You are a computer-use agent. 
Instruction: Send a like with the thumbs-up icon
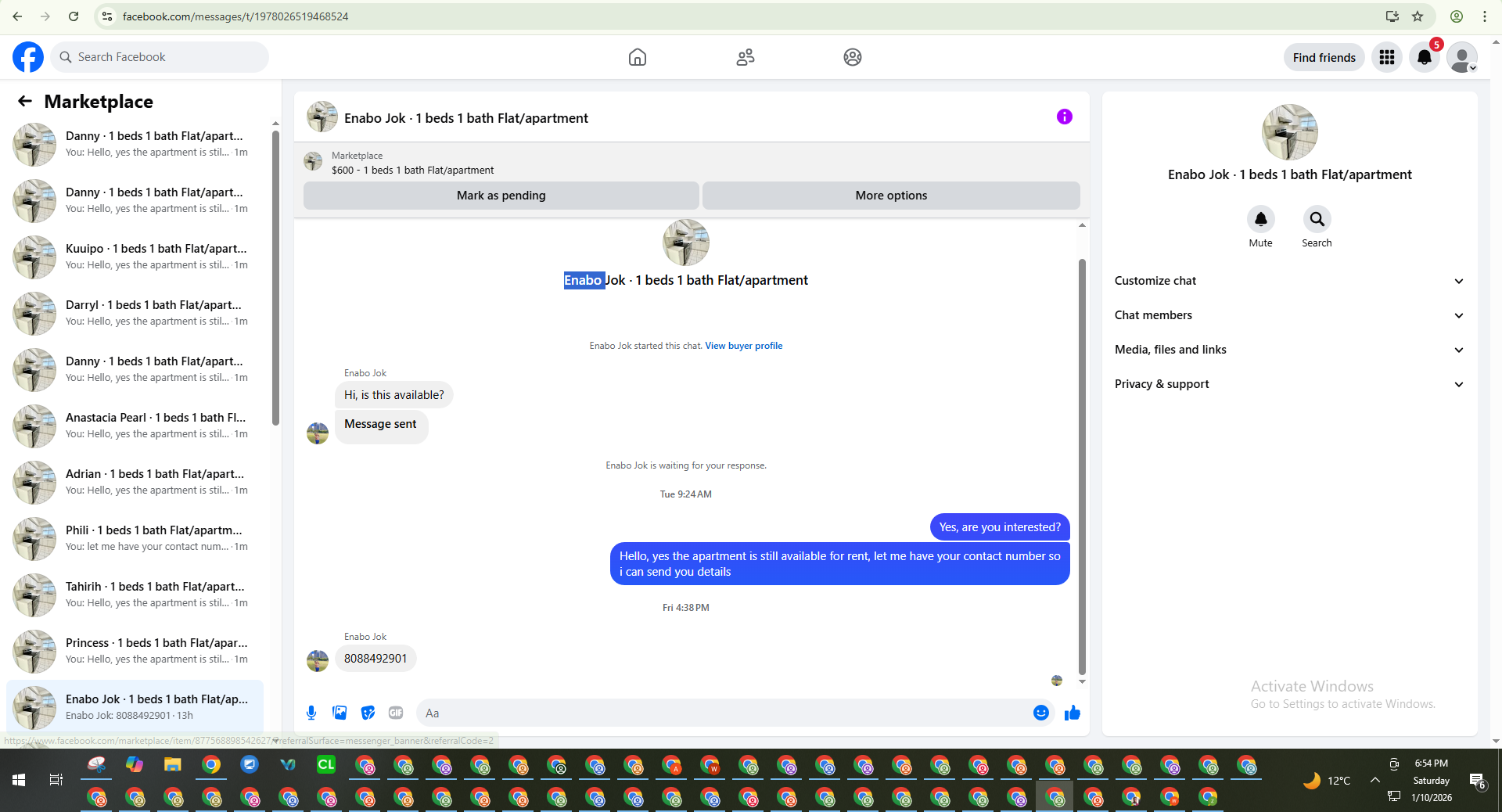[x=1073, y=713]
